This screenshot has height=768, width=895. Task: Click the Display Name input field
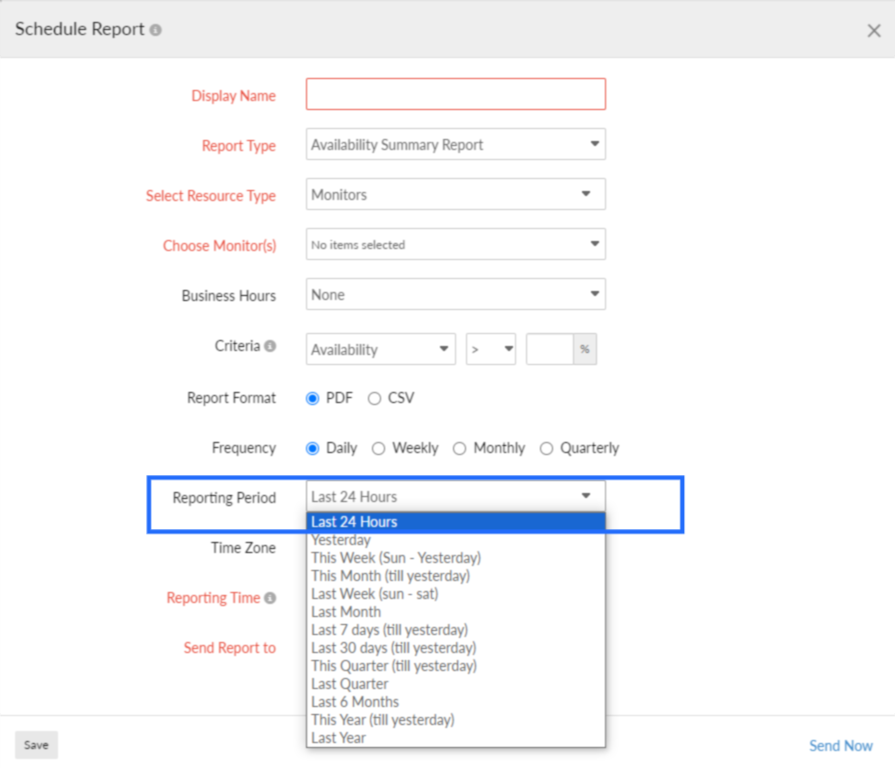455,94
